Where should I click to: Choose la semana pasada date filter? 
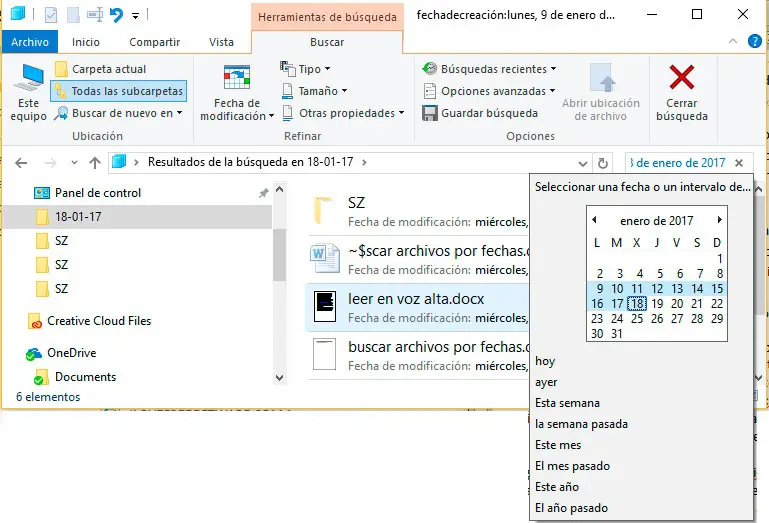pyautogui.click(x=581, y=424)
